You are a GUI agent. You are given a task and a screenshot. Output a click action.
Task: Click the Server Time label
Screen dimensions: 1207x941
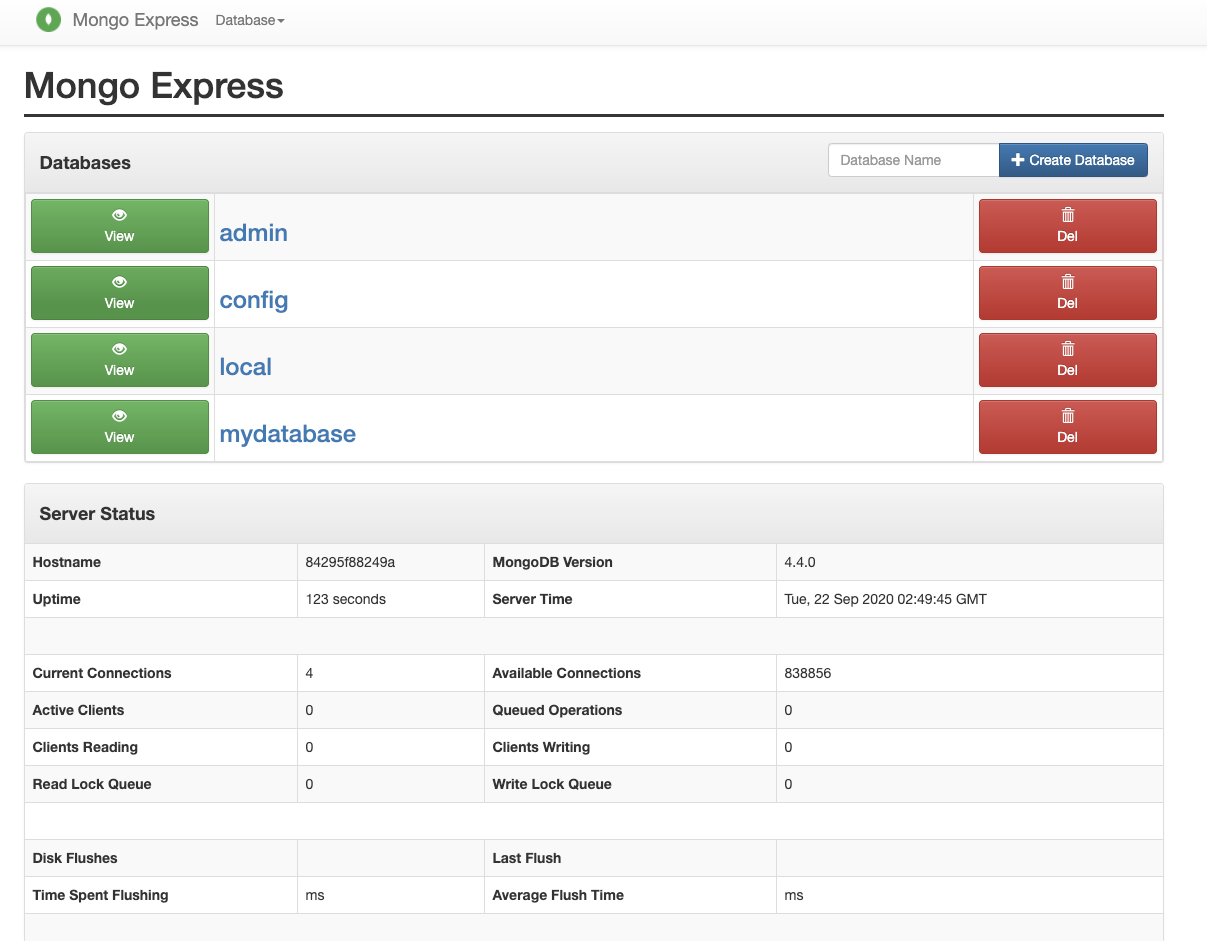(533, 599)
